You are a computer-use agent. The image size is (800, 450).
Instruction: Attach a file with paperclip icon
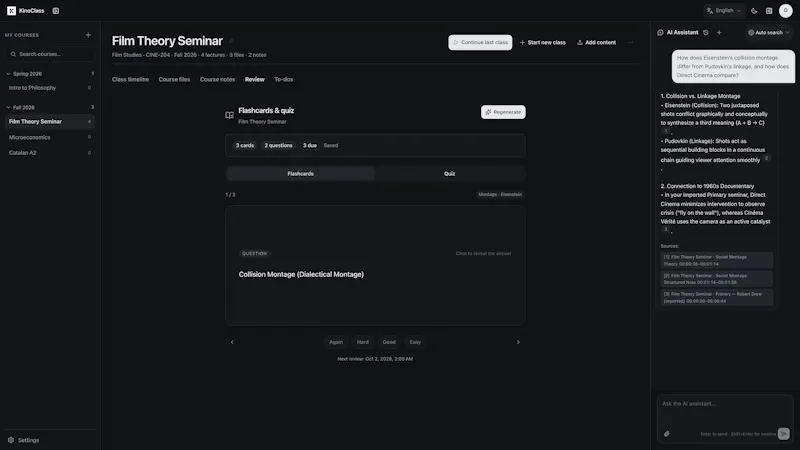(666, 434)
